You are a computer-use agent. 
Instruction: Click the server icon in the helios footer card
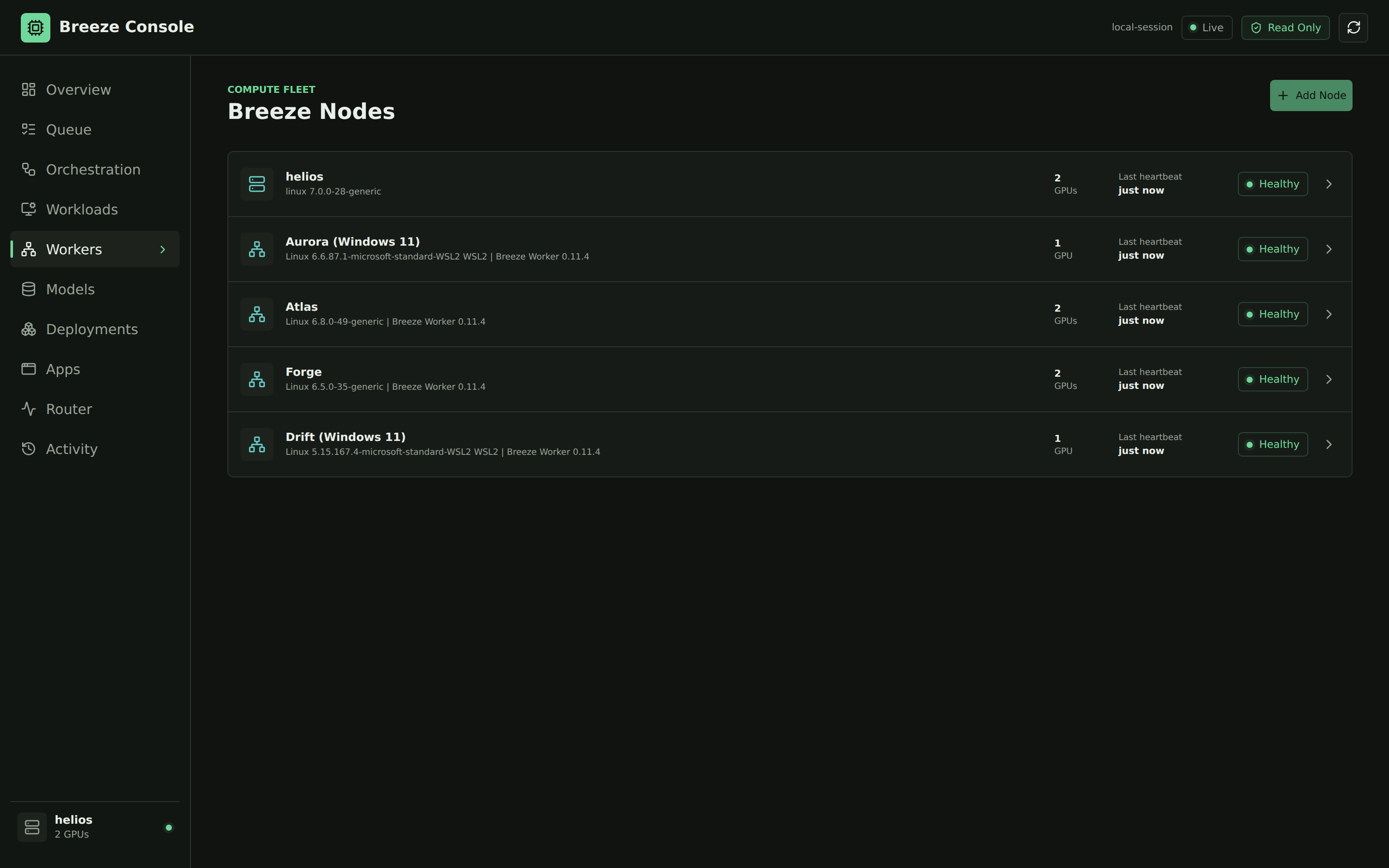pos(32,827)
